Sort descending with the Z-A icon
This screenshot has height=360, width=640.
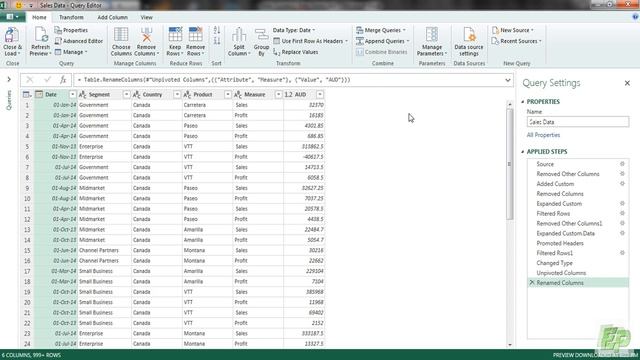click(217, 41)
